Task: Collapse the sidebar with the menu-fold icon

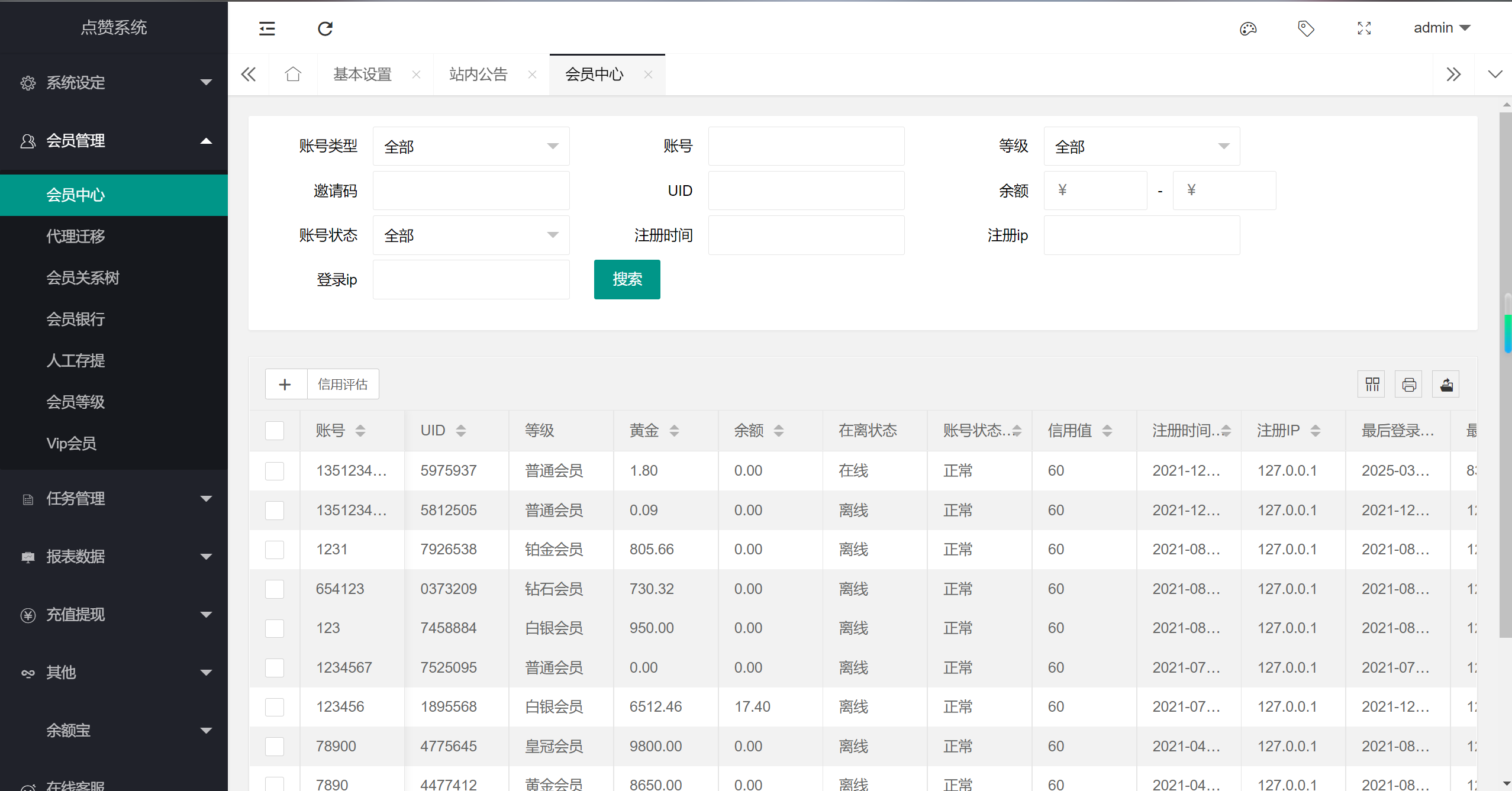Action: pos(267,28)
